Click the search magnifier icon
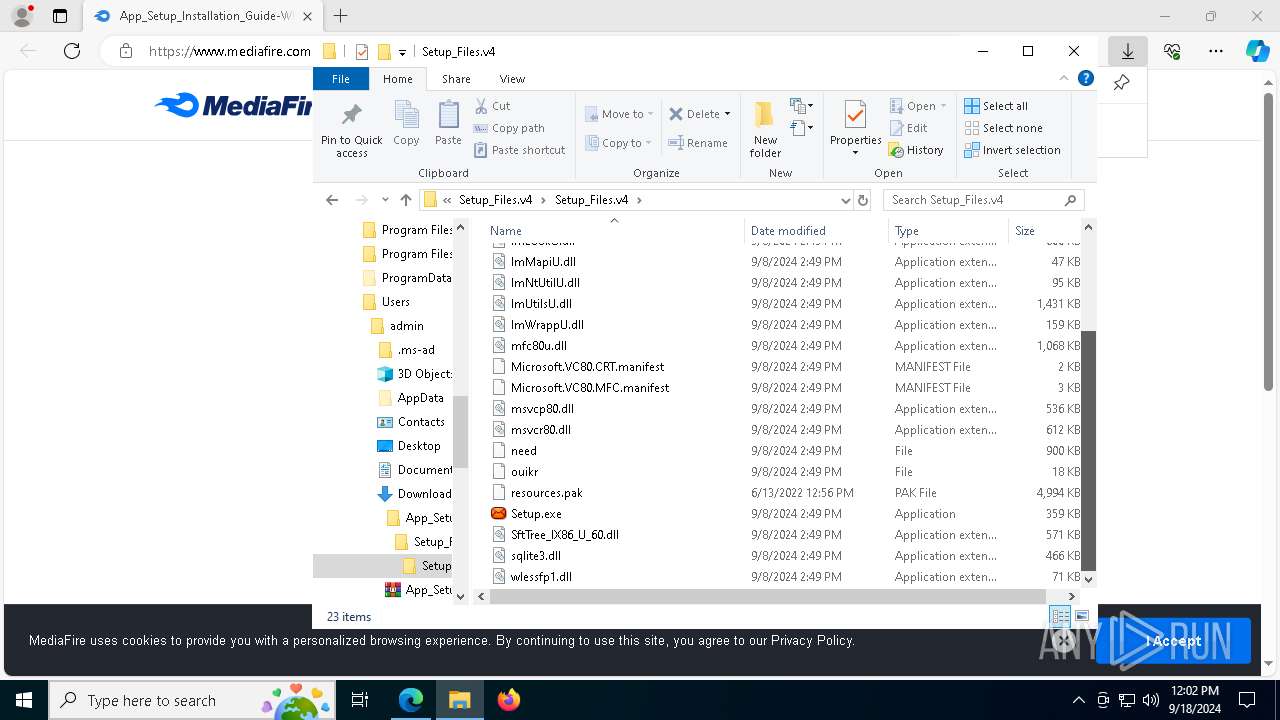This screenshot has height=720, width=1280. tap(1070, 200)
